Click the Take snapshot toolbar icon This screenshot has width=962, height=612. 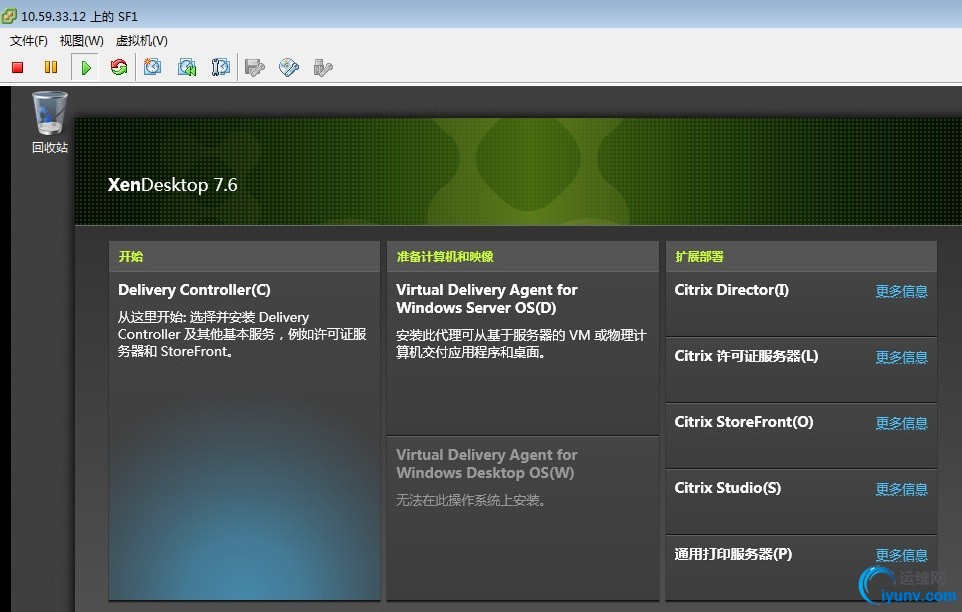coord(152,67)
